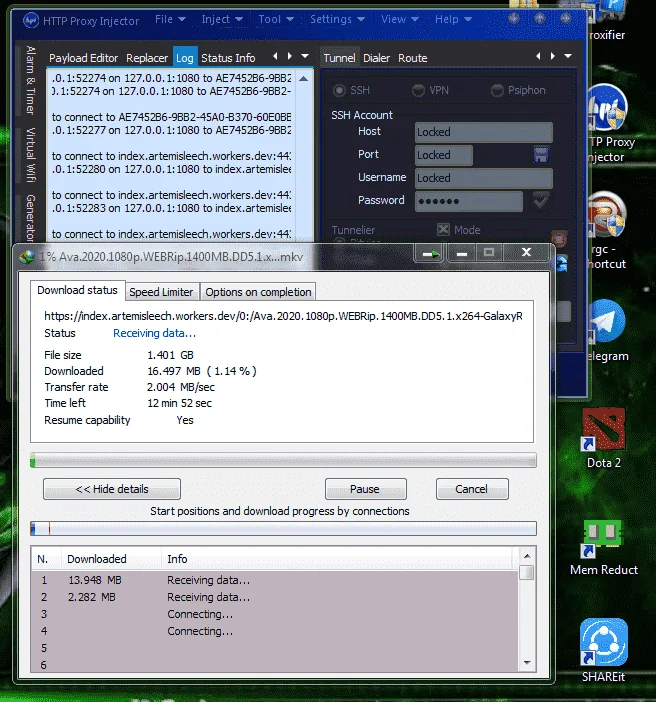Screen dimensions: 656x702
Task: Open Mem Reduct desktop shortcut
Action: click(604, 547)
